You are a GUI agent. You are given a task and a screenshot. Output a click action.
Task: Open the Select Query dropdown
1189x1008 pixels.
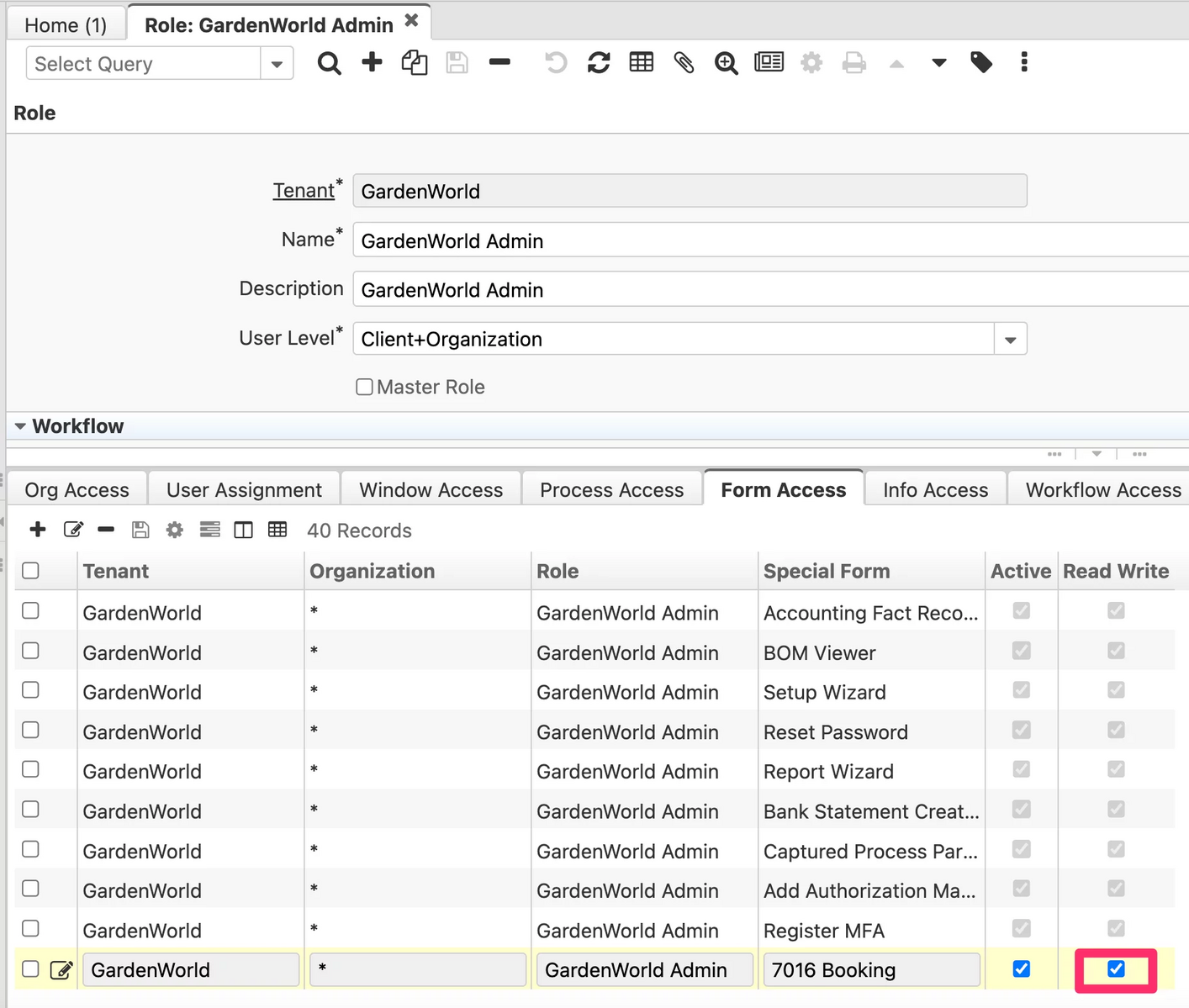[277, 64]
